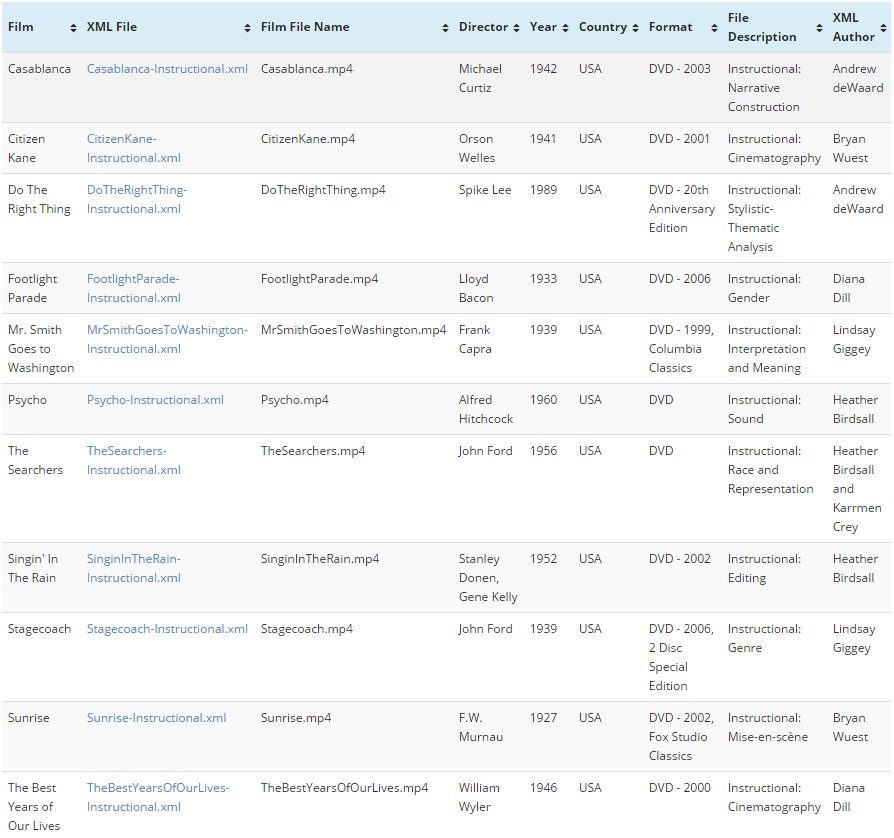Sort the Format column via arrow icon
This screenshot has width=894, height=838.
(714, 28)
